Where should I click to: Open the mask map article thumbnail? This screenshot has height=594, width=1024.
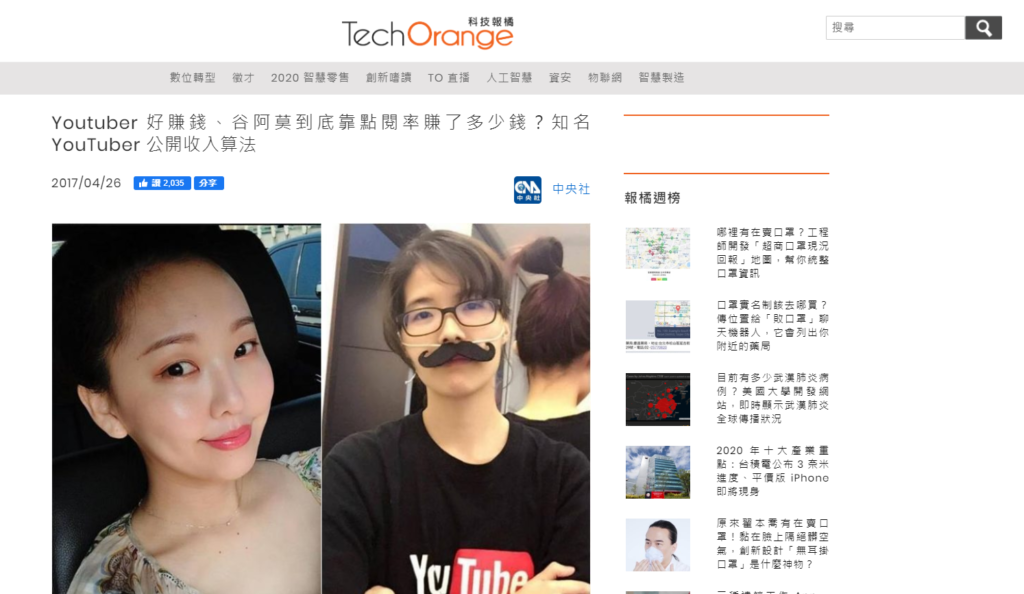(x=657, y=253)
